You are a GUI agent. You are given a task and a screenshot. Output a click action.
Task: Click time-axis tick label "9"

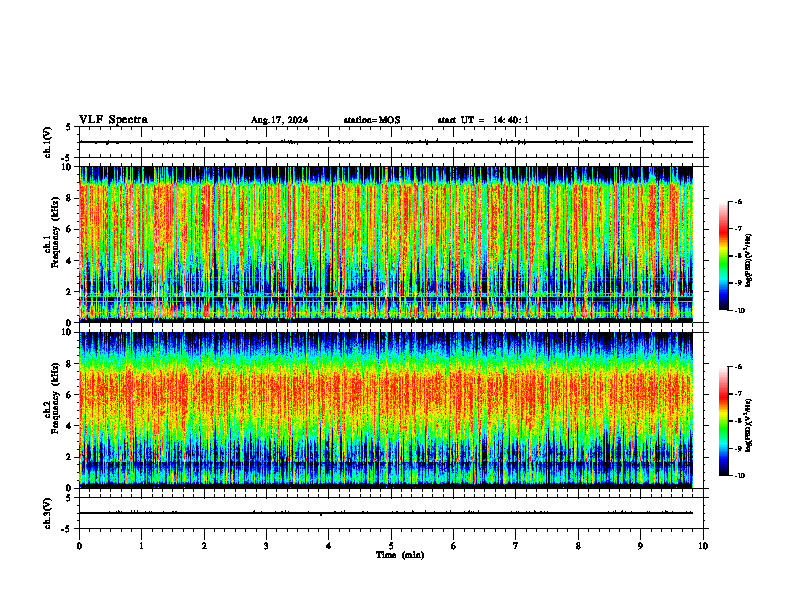tap(640, 546)
